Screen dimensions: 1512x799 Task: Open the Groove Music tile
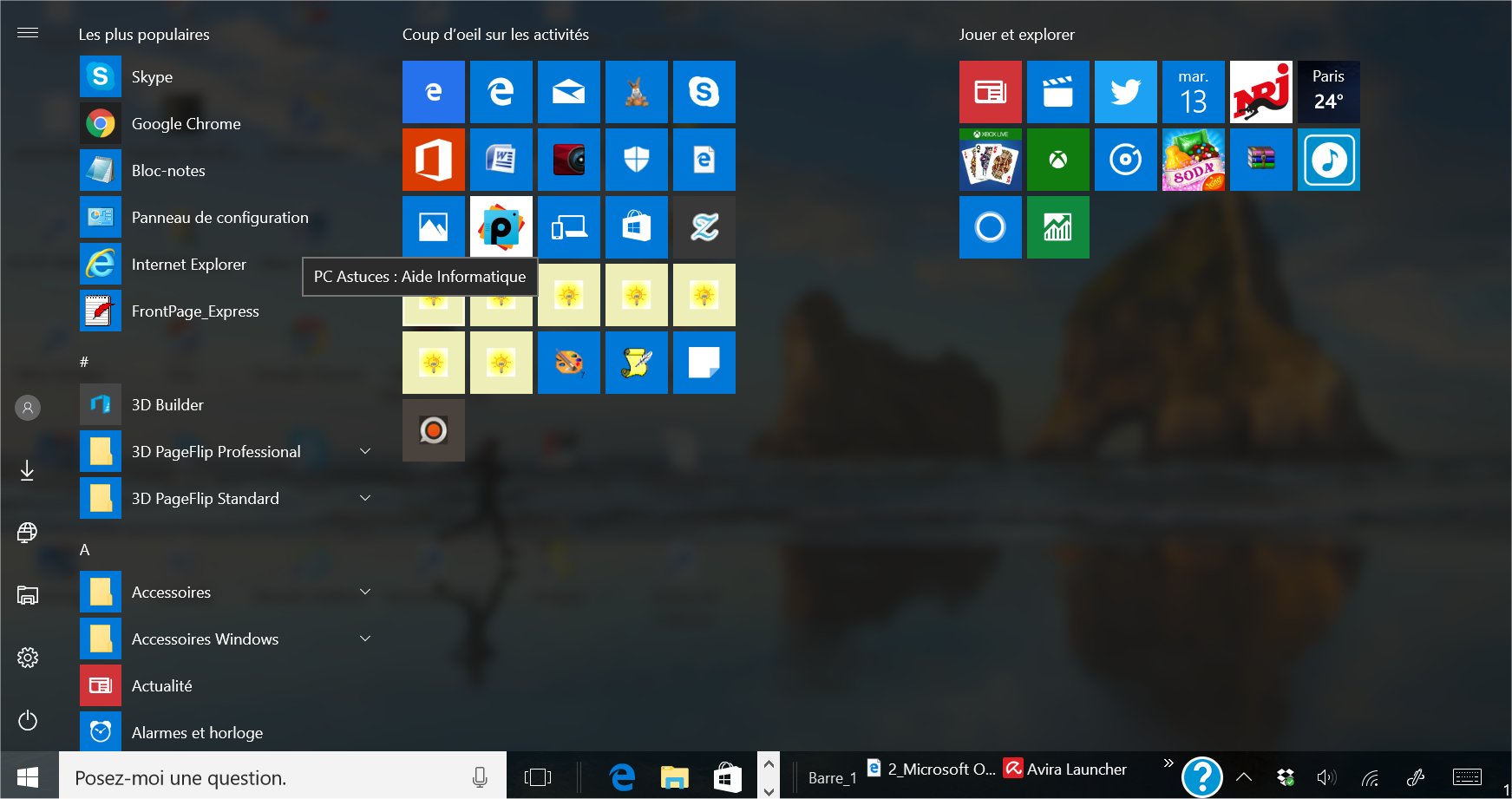(x=1125, y=160)
